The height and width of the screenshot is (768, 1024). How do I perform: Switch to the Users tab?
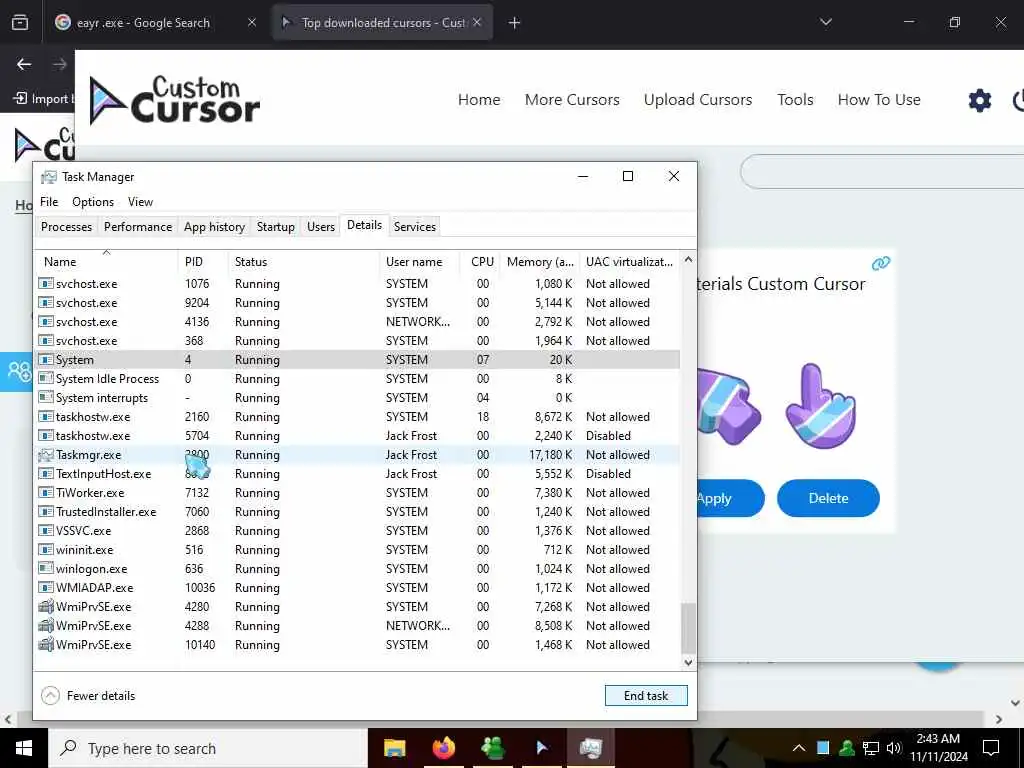click(x=321, y=227)
